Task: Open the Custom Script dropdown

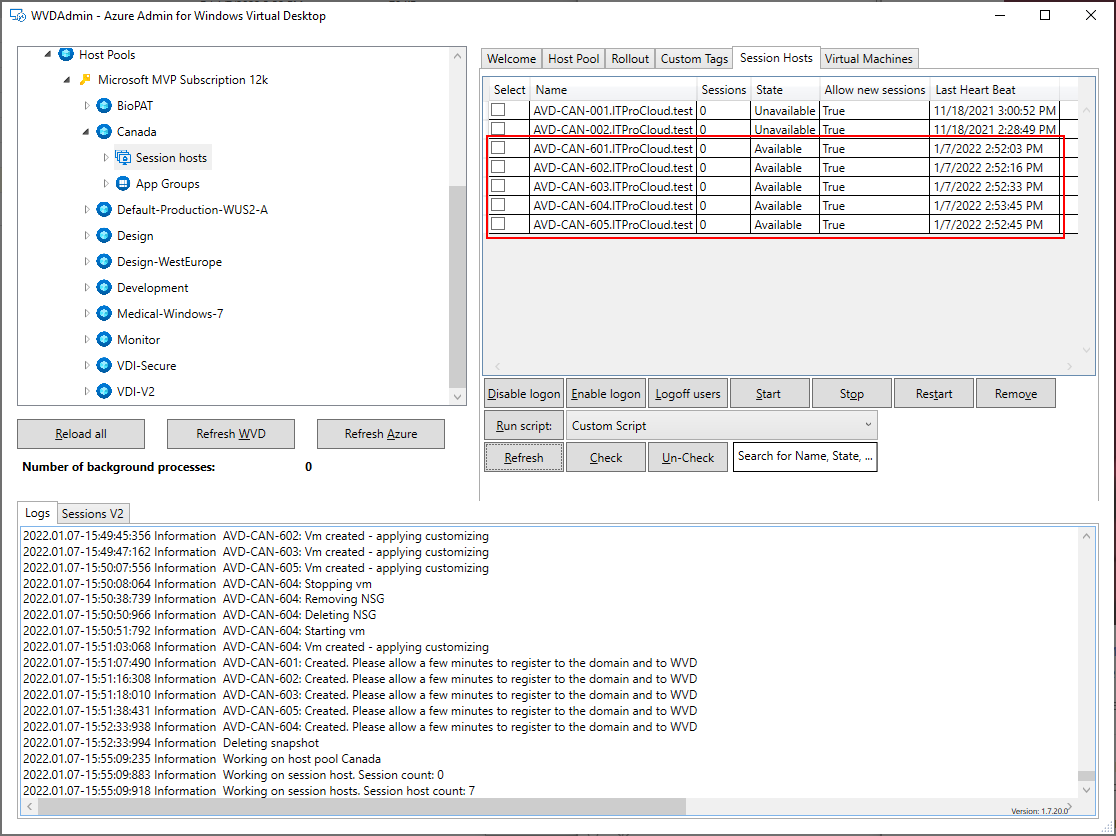Action: click(722, 425)
